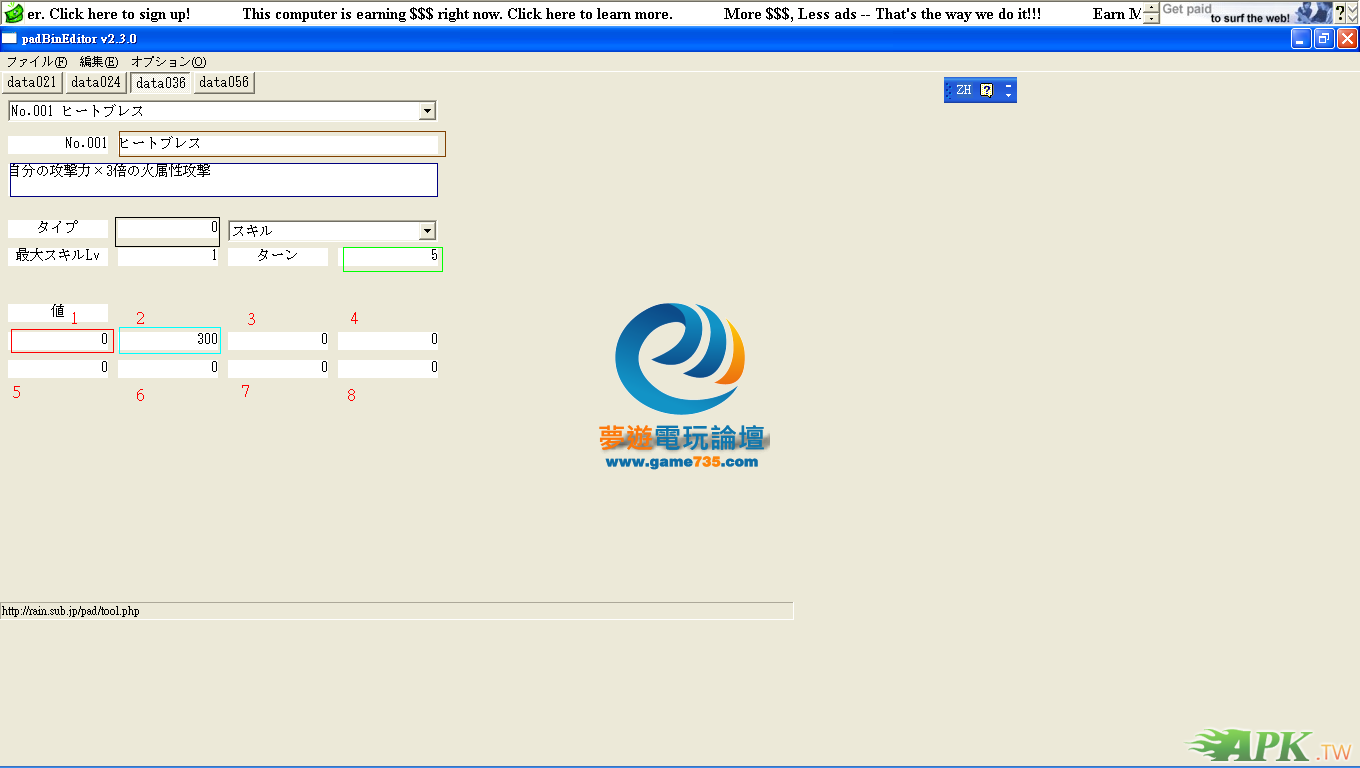This screenshot has height=768, width=1360.
Task: Expand the No.001 skill selection dropdown
Action: (x=427, y=111)
